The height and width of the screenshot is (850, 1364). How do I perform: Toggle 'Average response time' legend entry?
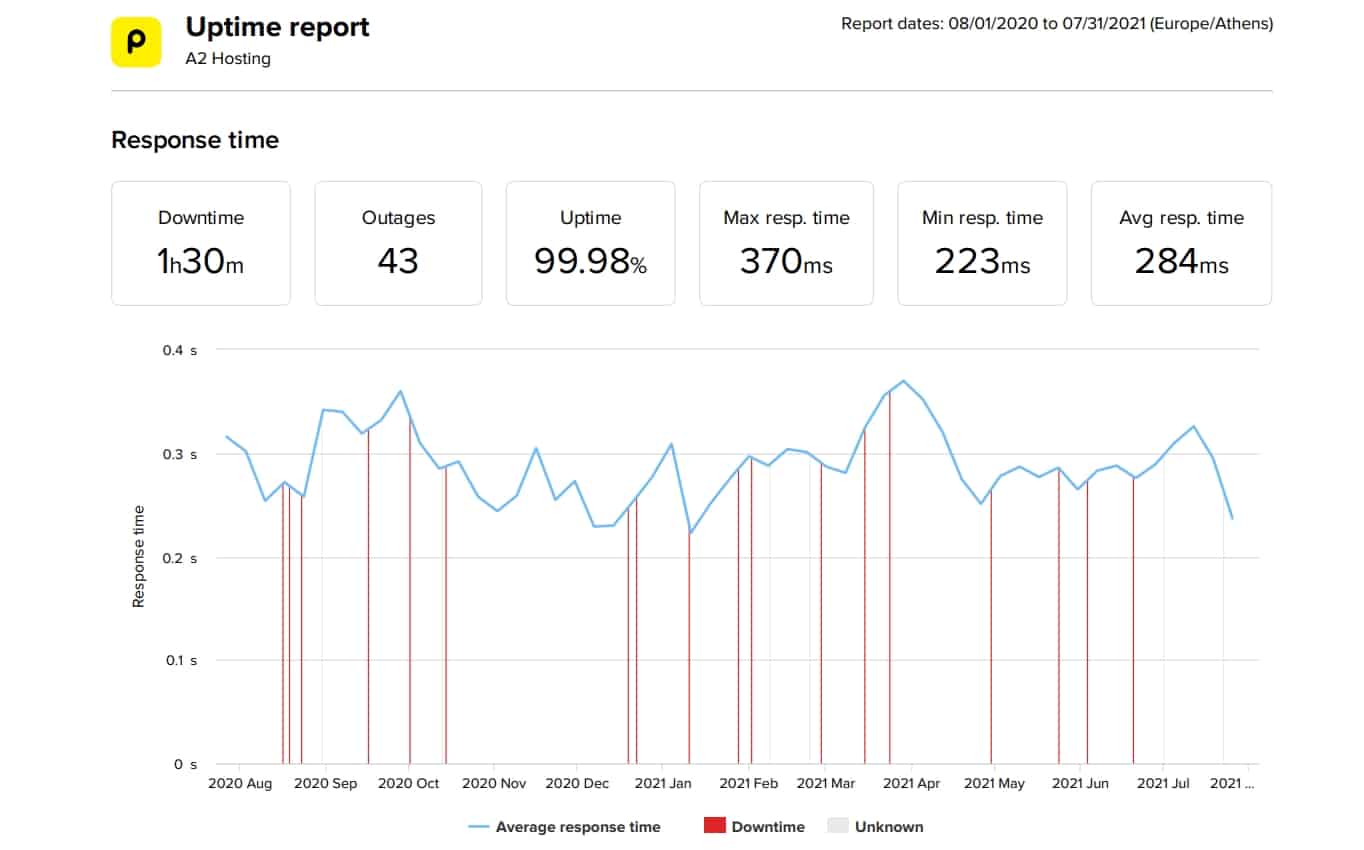coord(565,827)
